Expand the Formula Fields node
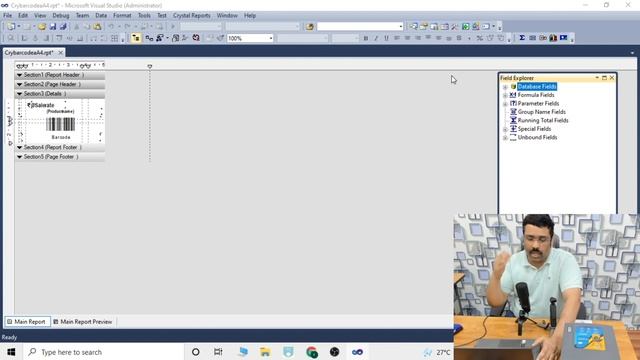 click(505, 96)
